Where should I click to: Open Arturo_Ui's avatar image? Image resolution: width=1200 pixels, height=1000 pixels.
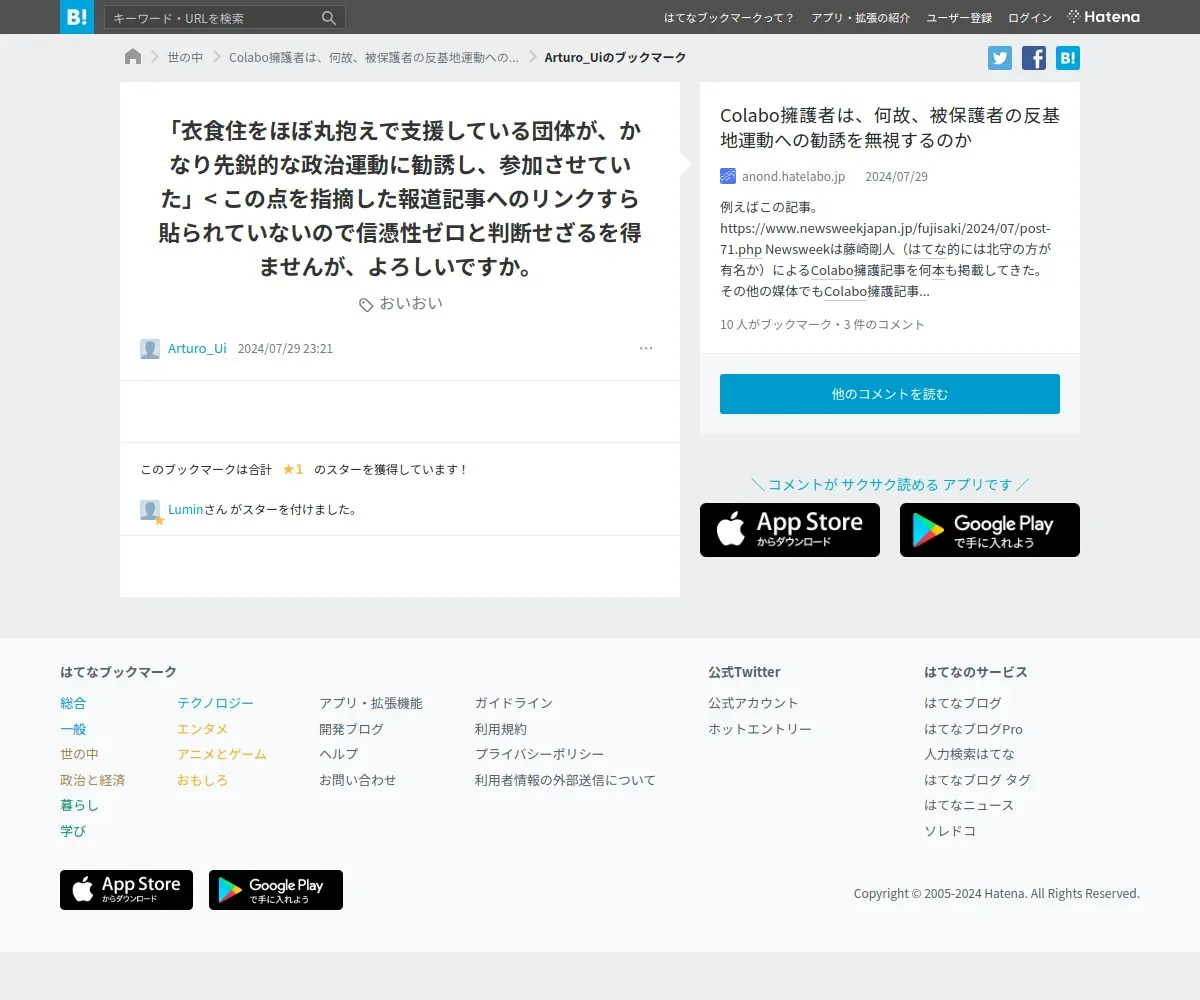coord(150,349)
